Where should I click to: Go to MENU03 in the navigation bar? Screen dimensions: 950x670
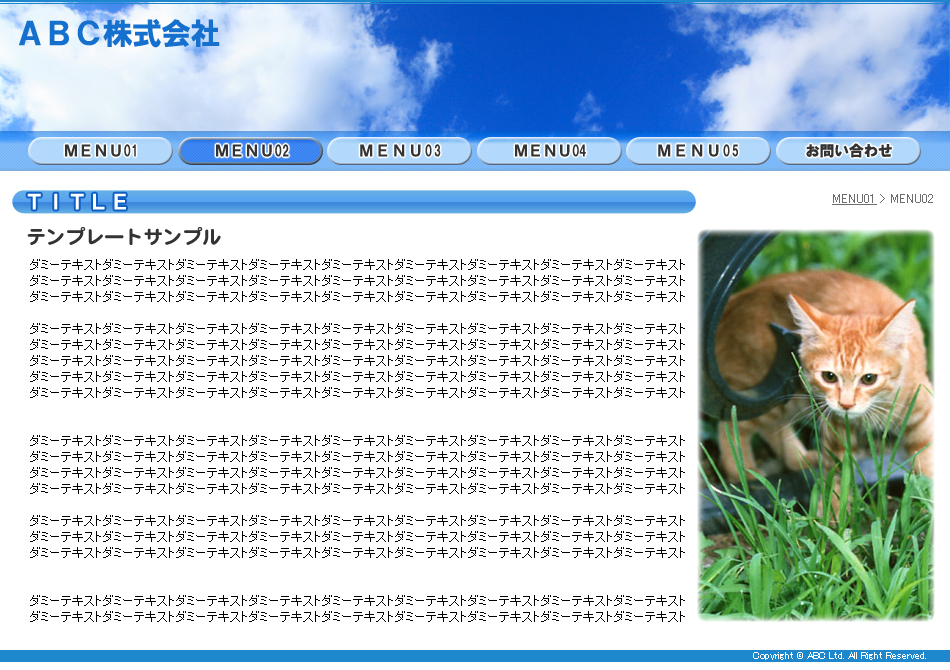click(400, 151)
